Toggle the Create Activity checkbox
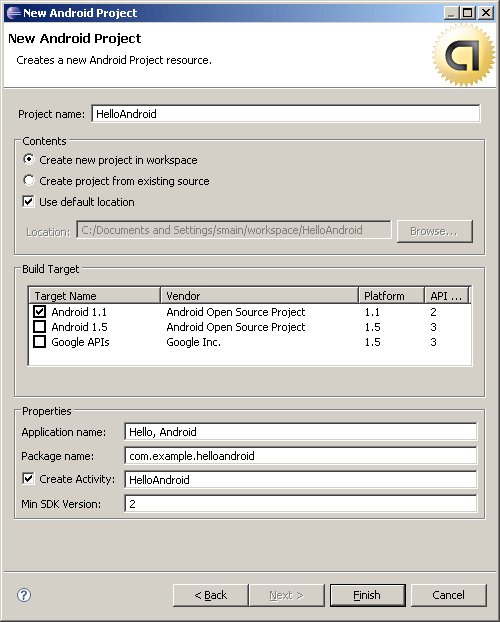 point(29,479)
